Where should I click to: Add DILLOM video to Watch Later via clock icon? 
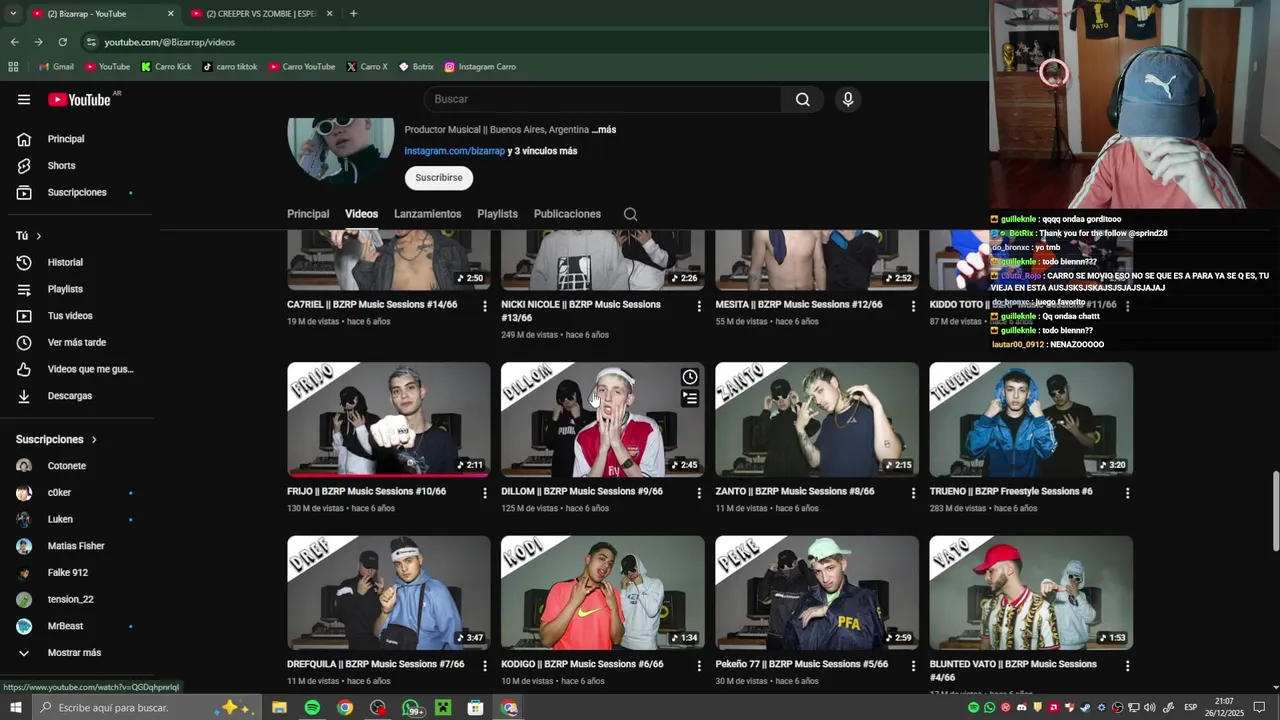tap(690, 377)
